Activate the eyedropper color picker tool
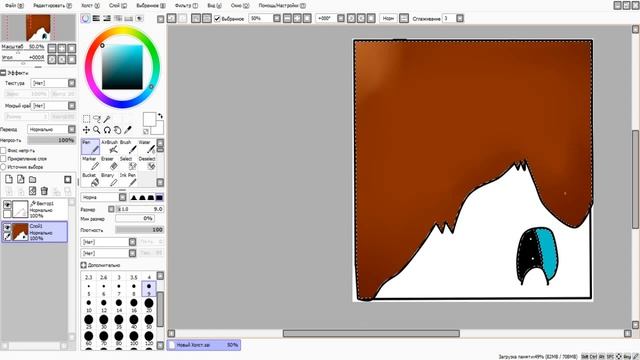This screenshot has height=360, width=640. pyautogui.click(x=128, y=130)
